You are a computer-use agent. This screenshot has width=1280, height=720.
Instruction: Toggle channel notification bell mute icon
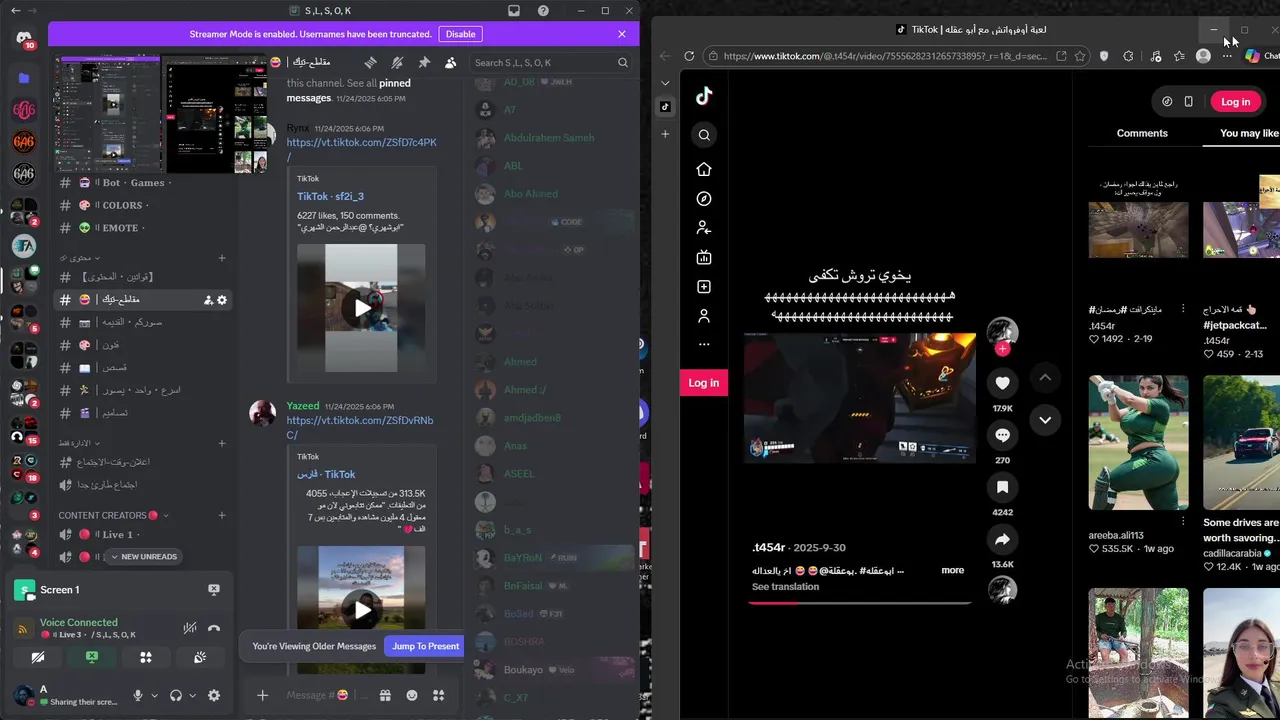tap(397, 62)
